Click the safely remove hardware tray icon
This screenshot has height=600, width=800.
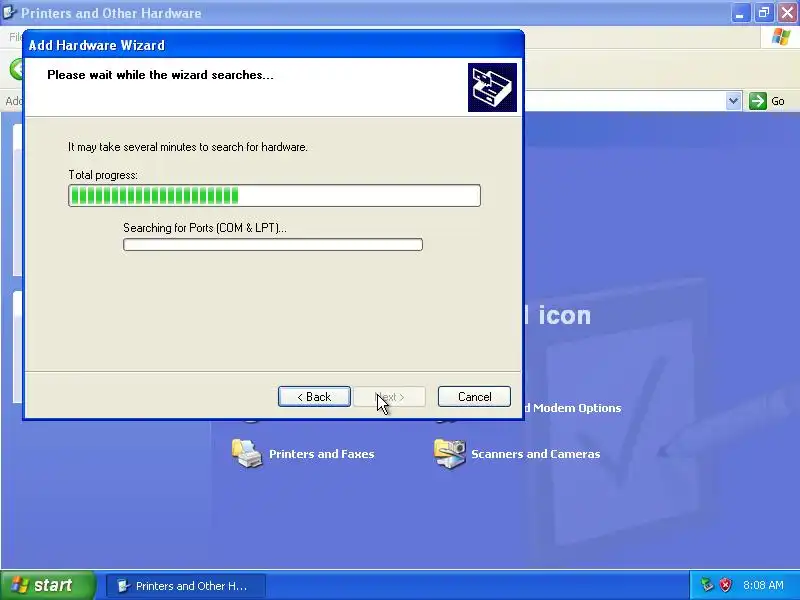click(707, 585)
